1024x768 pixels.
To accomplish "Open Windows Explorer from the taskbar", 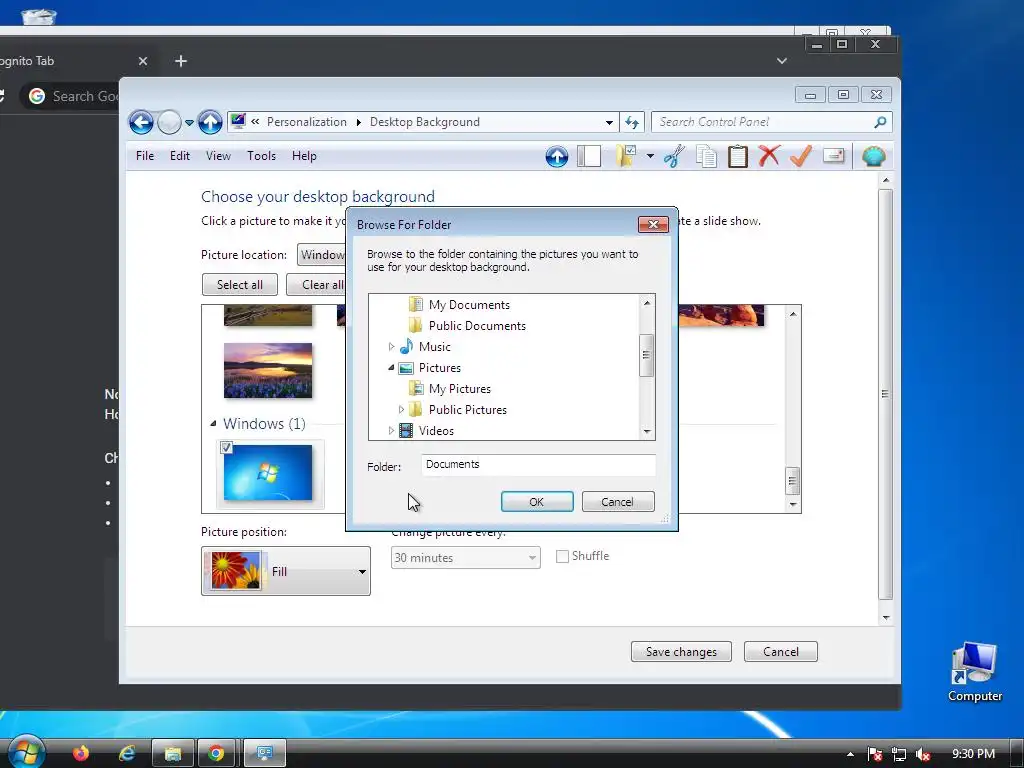I will (172, 754).
